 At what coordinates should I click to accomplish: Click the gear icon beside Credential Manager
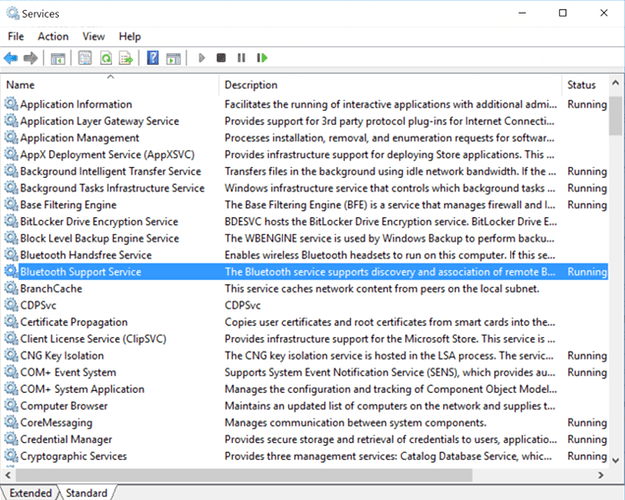tap(11, 439)
